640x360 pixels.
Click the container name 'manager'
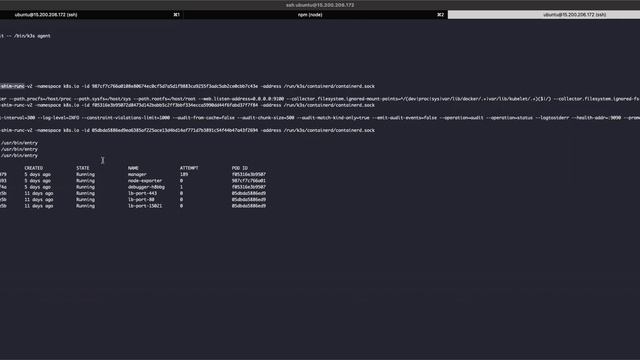pyautogui.click(x=137, y=174)
